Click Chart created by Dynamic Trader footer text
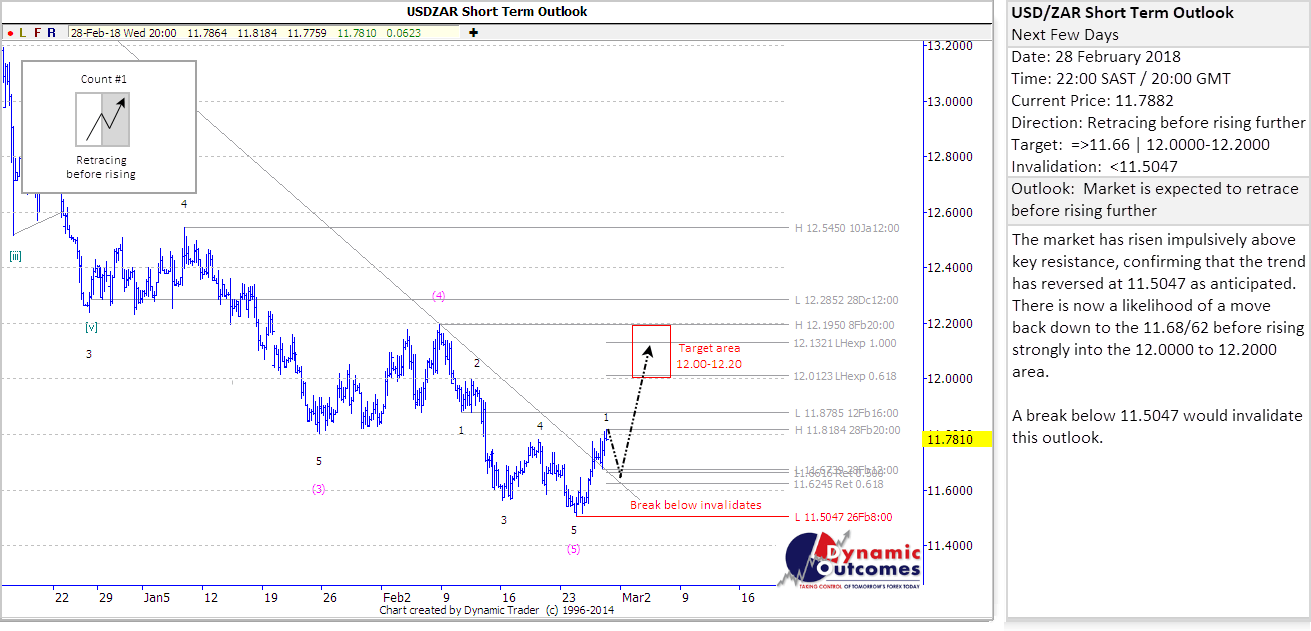 pos(497,610)
